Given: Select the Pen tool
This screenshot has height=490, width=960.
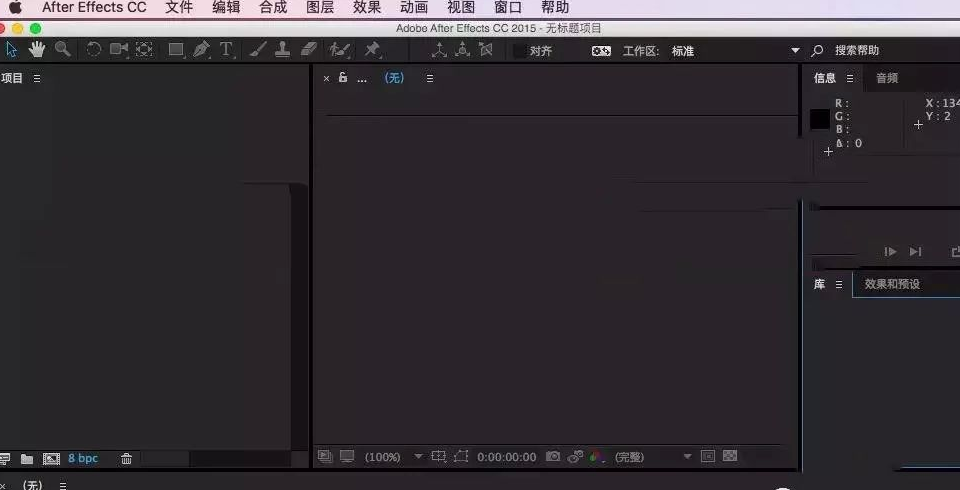Looking at the screenshot, I should click(x=201, y=50).
